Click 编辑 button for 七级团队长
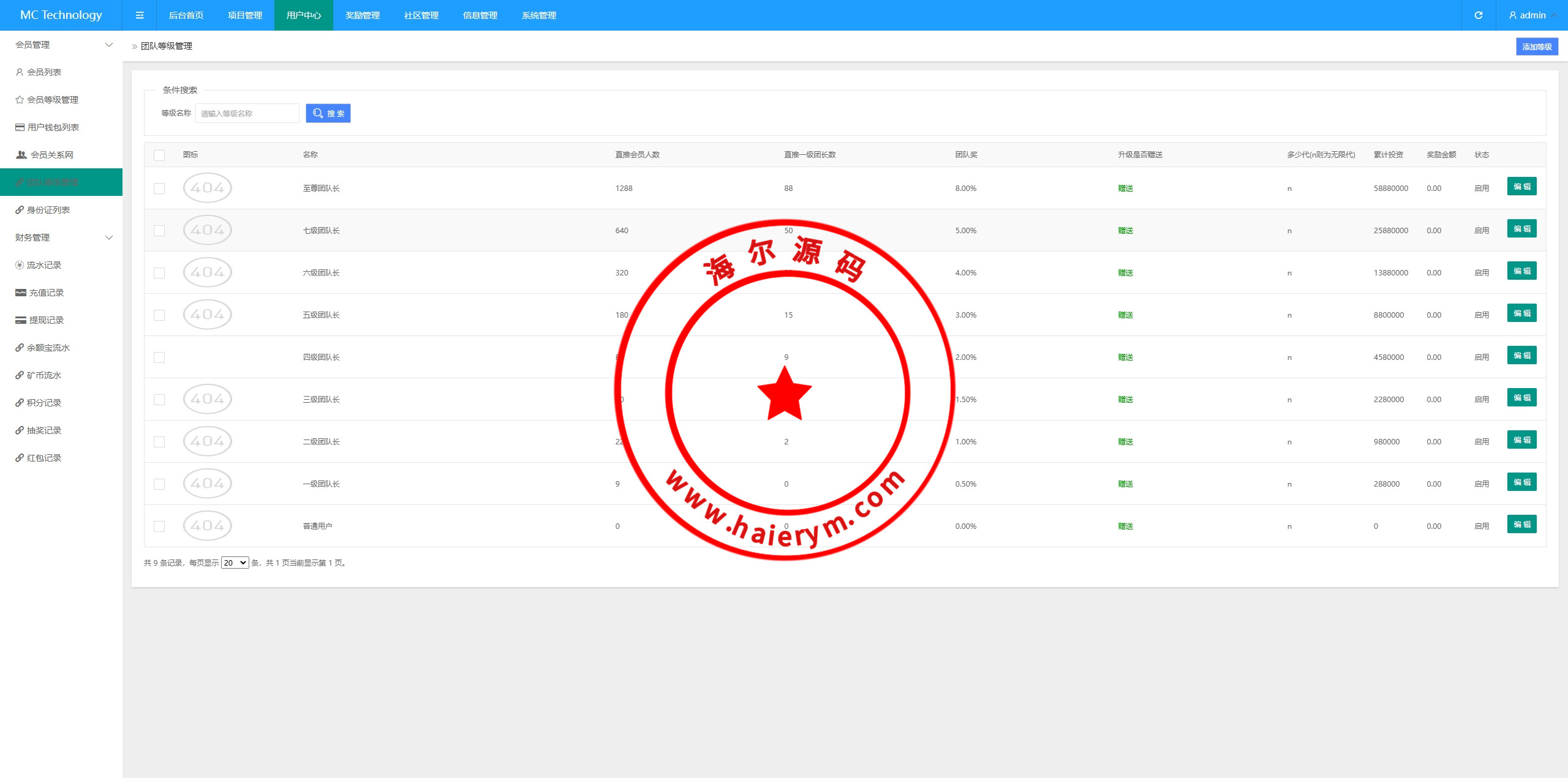Image resolution: width=1568 pixels, height=778 pixels. 1521,229
